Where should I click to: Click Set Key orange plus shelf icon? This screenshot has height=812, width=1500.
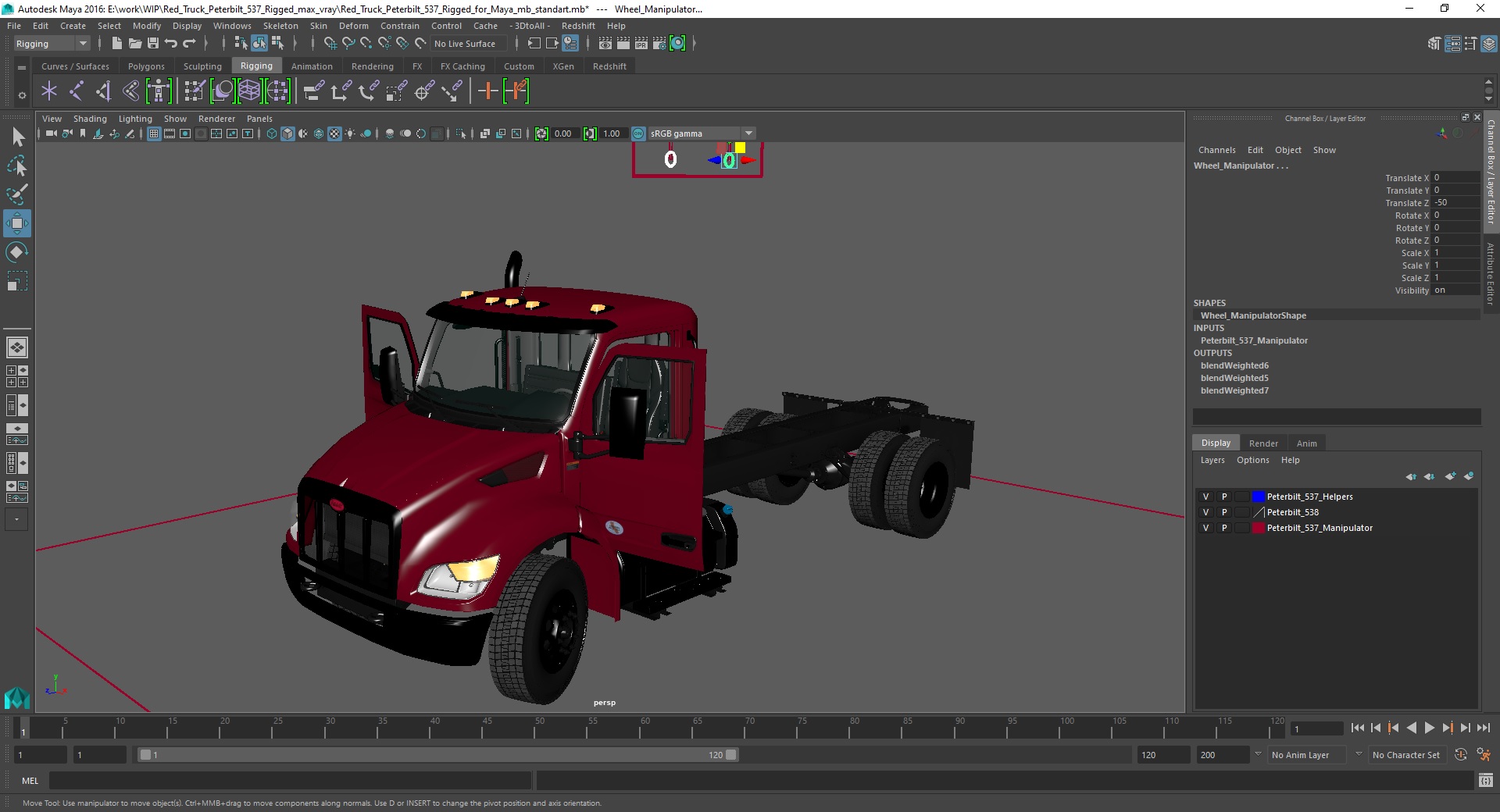tap(488, 91)
